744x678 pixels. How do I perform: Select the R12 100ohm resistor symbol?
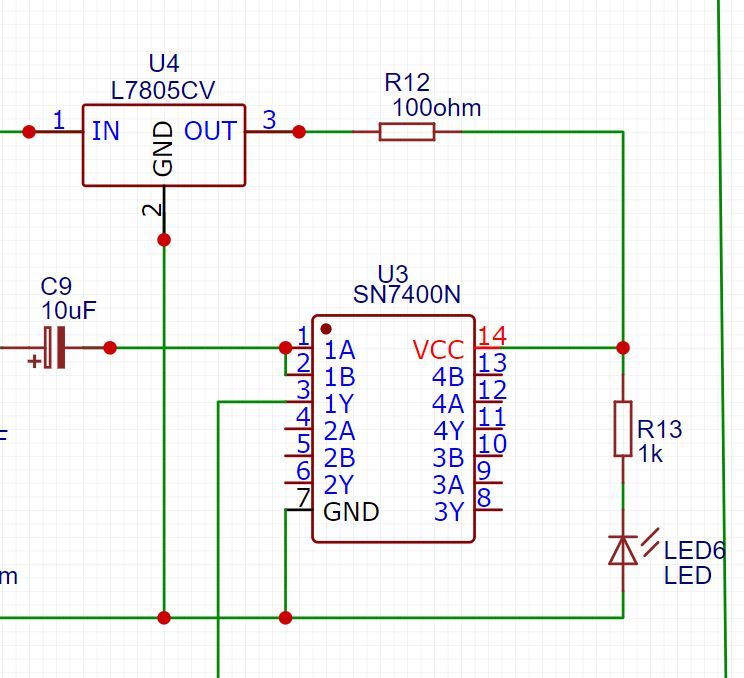click(407, 131)
